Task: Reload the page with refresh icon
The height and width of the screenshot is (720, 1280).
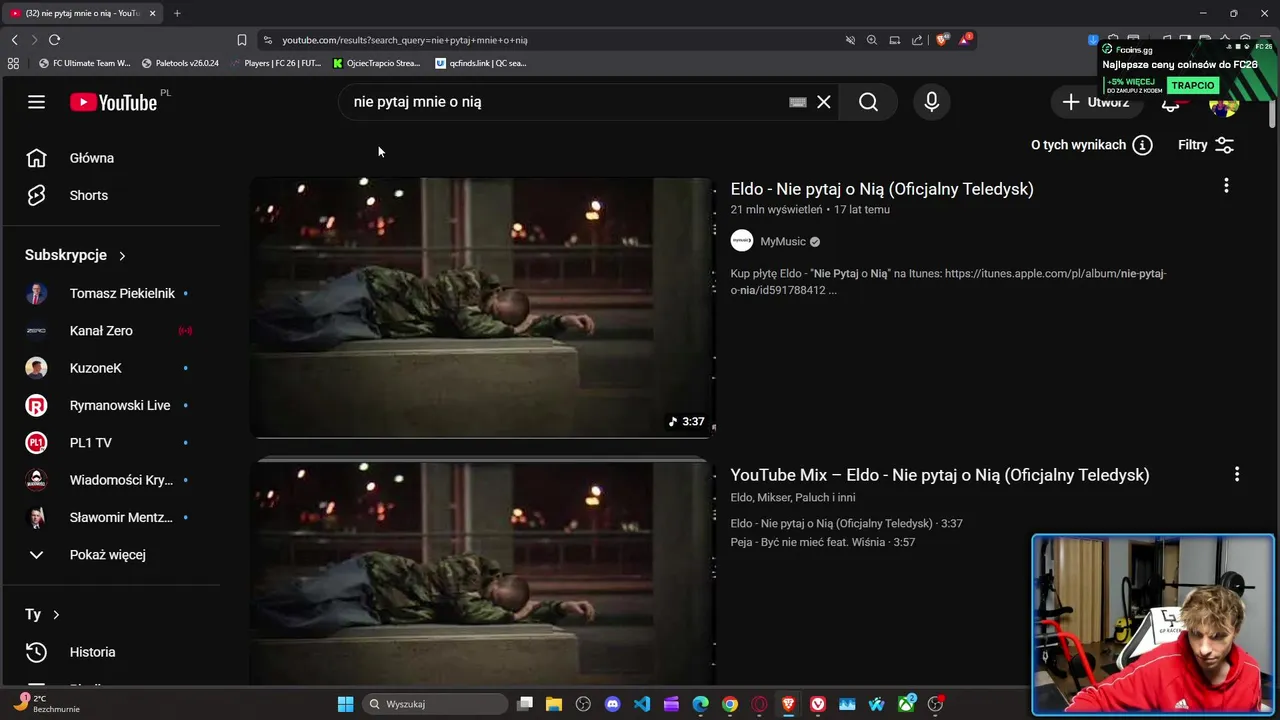Action: (54, 40)
